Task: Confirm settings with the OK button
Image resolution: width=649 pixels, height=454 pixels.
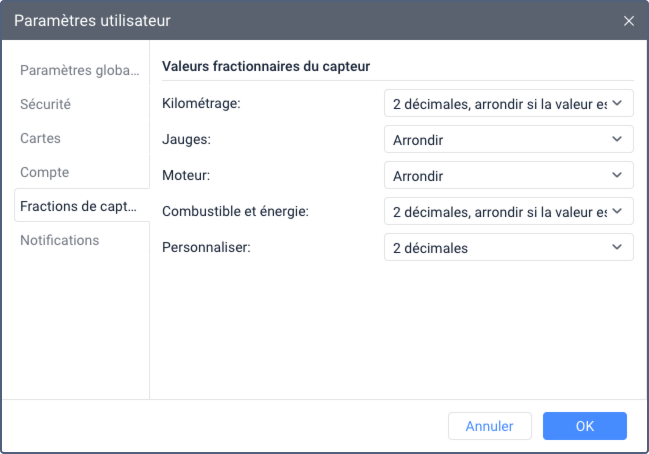Action: (585, 426)
